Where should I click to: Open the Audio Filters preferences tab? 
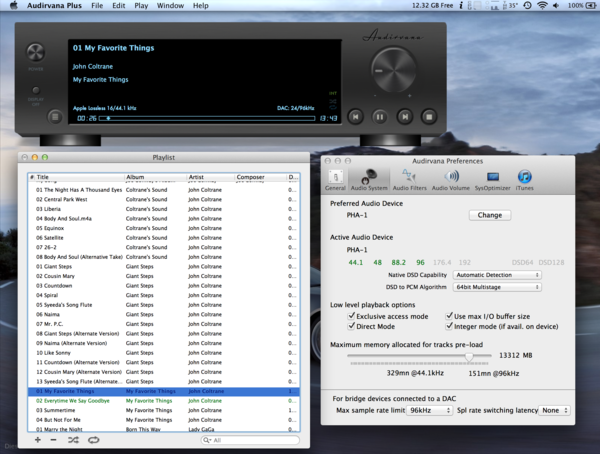point(409,180)
